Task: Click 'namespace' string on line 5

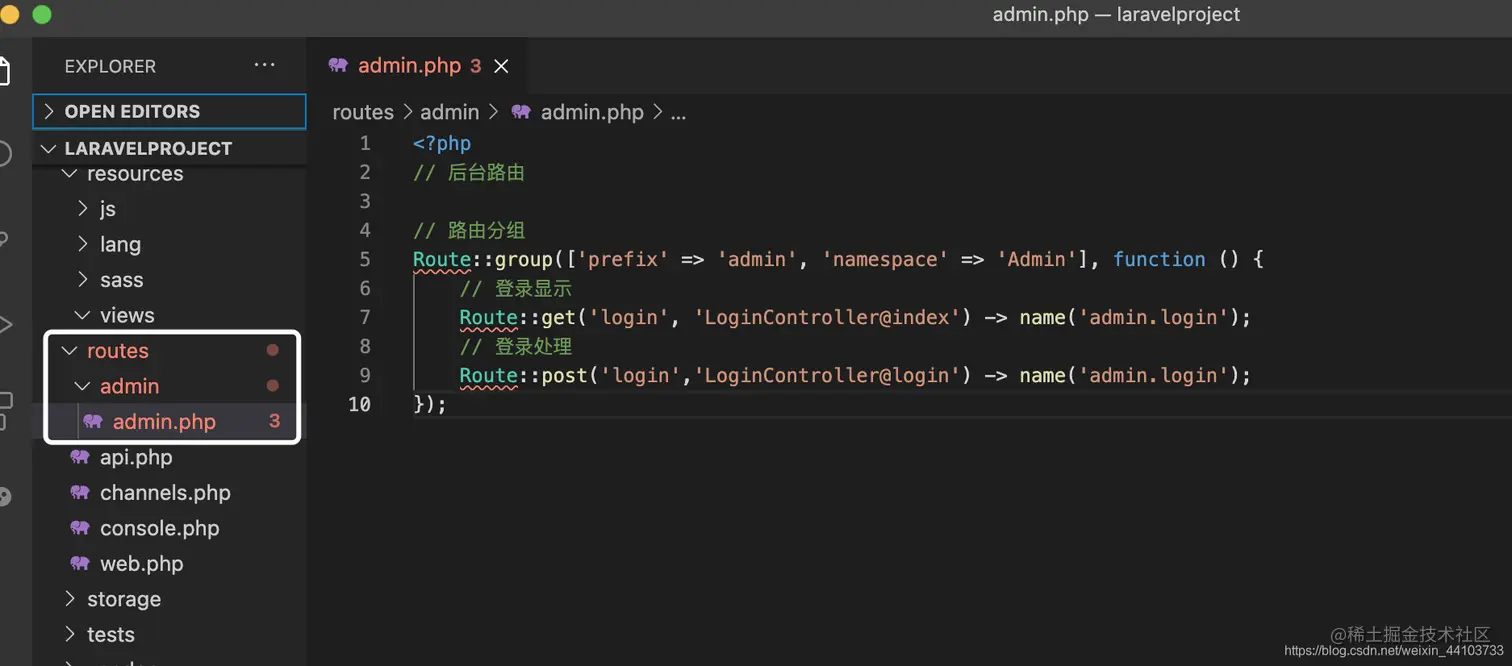Action: coord(886,259)
